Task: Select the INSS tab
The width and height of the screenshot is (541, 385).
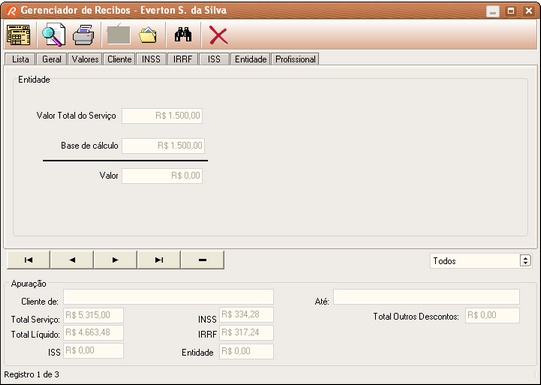Action: point(151,59)
